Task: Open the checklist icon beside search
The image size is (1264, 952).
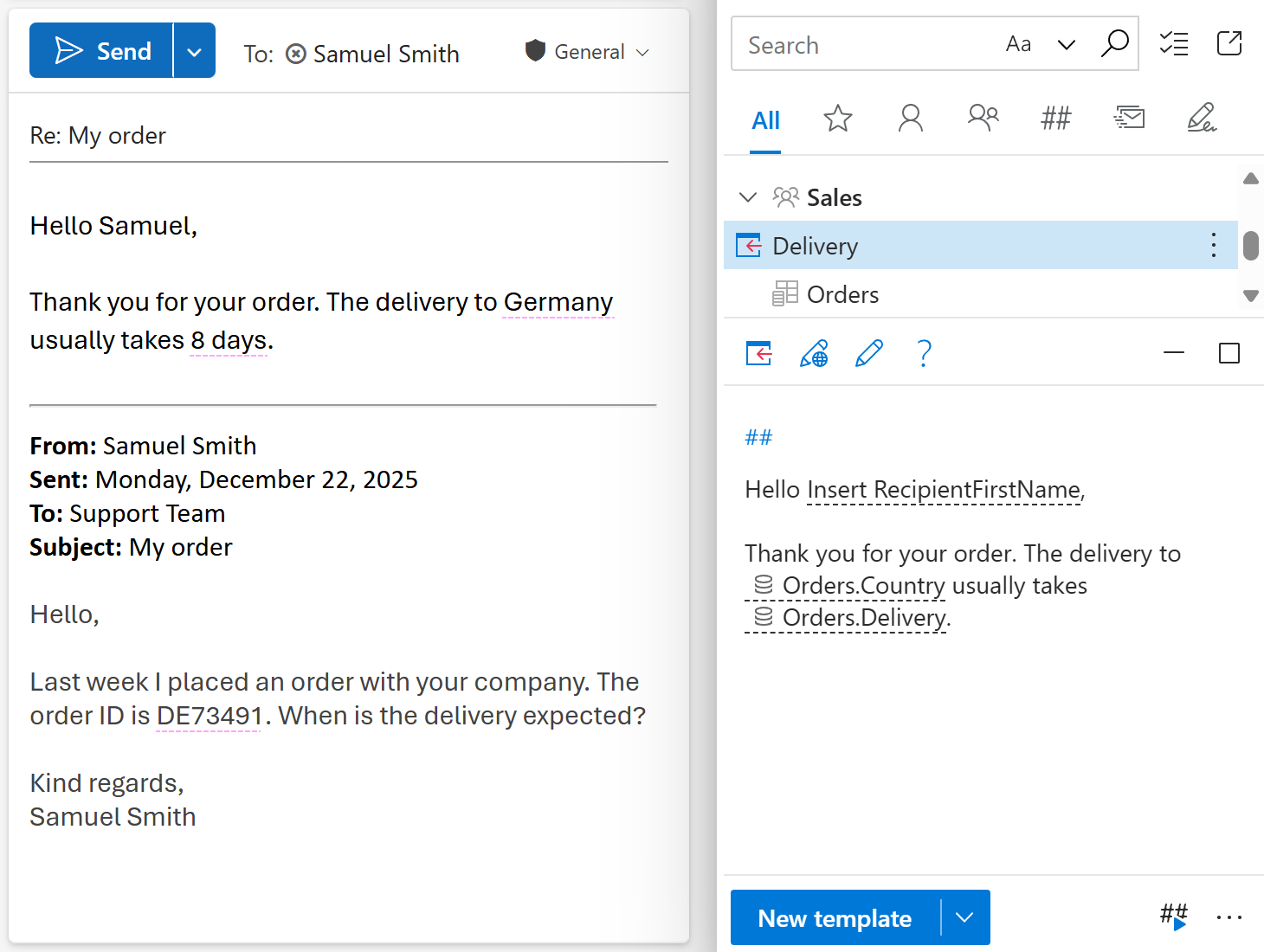Action: pos(1174,44)
